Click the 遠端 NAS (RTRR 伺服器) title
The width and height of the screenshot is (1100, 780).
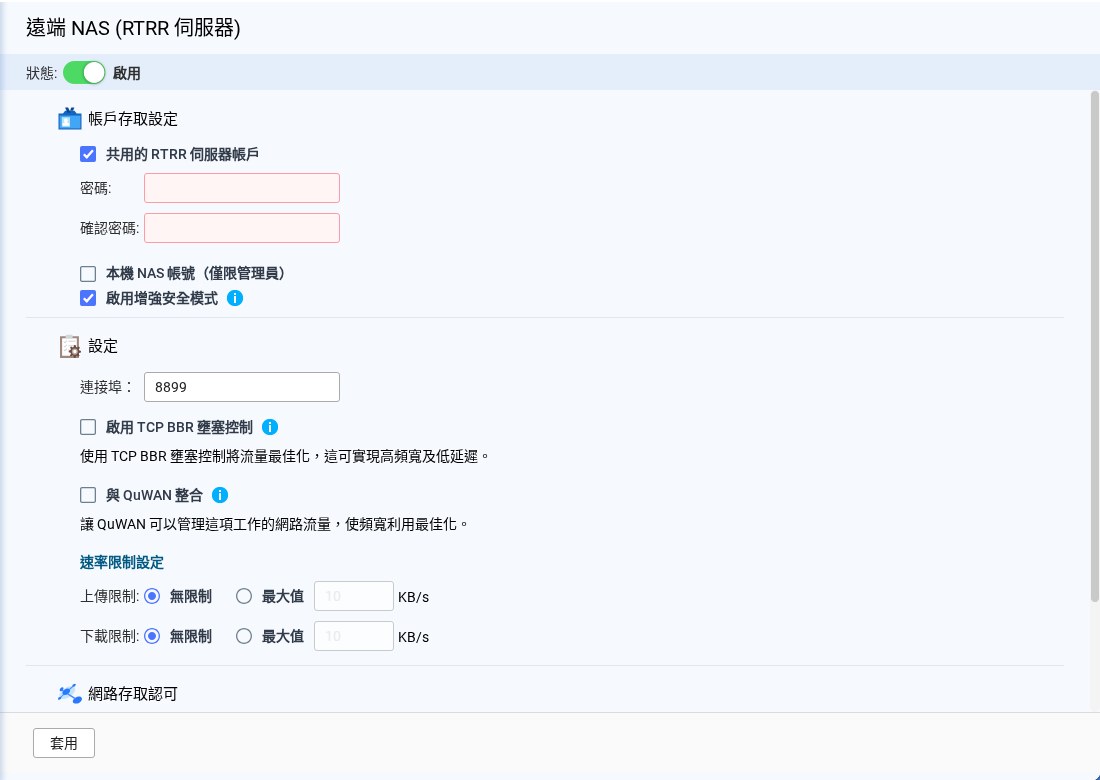coord(133,28)
